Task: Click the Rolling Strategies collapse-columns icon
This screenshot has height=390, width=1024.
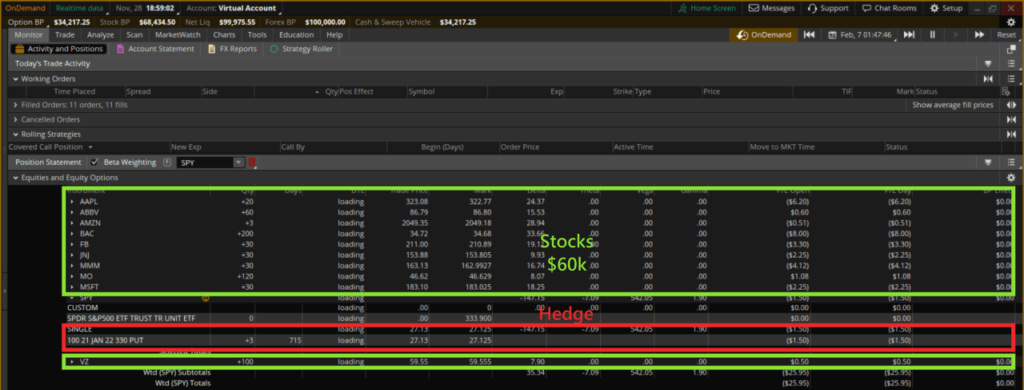Action: pos(1011,134)
